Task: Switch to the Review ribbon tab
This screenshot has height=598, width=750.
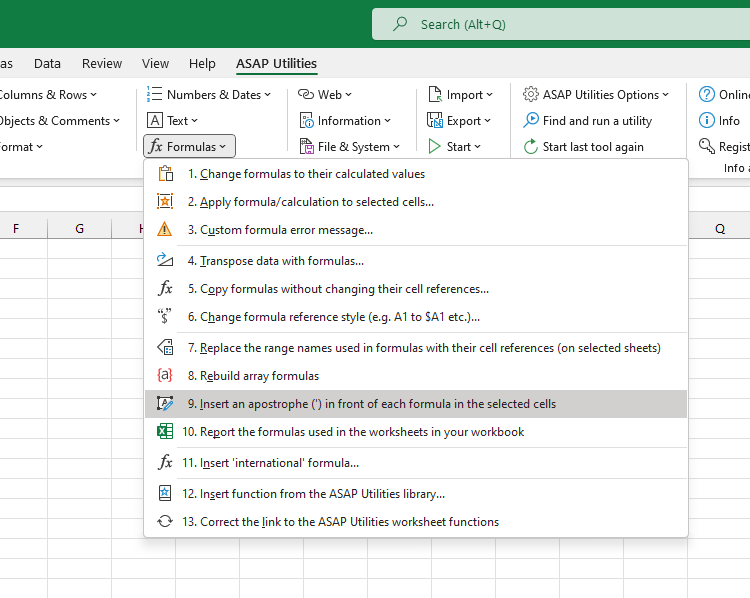Action: tap(102, 63)
